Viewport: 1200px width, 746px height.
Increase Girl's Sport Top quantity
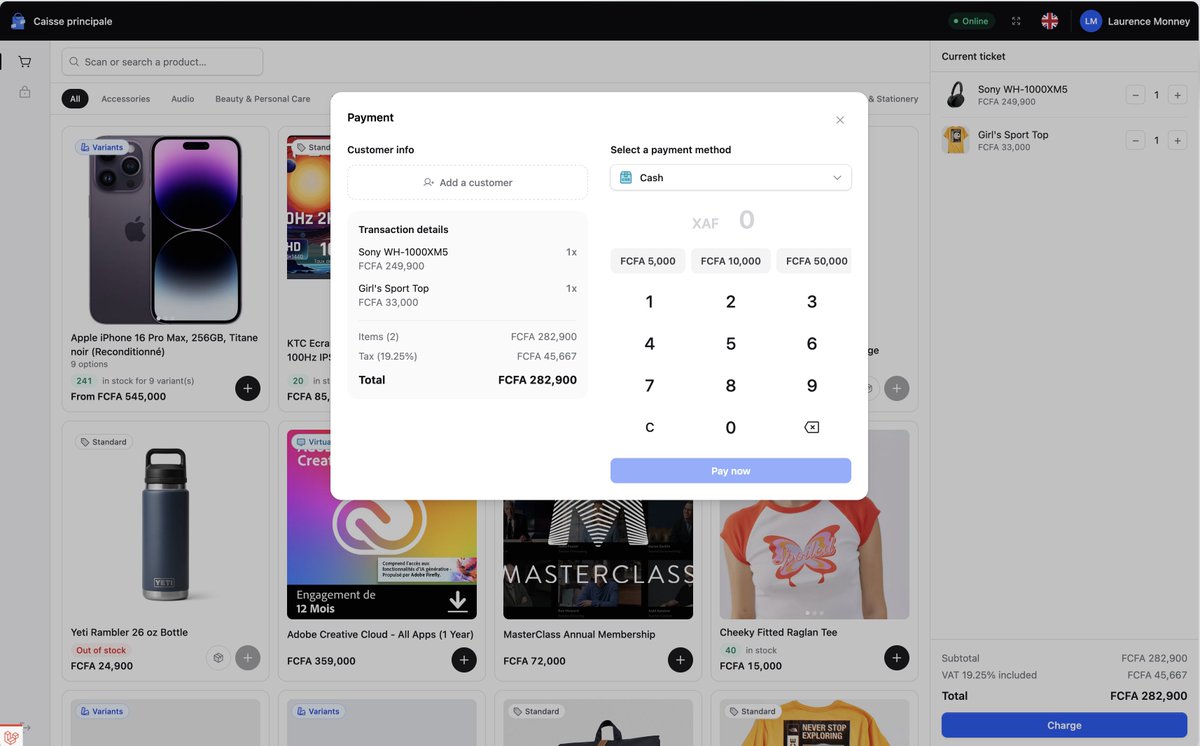[1177, 140]
